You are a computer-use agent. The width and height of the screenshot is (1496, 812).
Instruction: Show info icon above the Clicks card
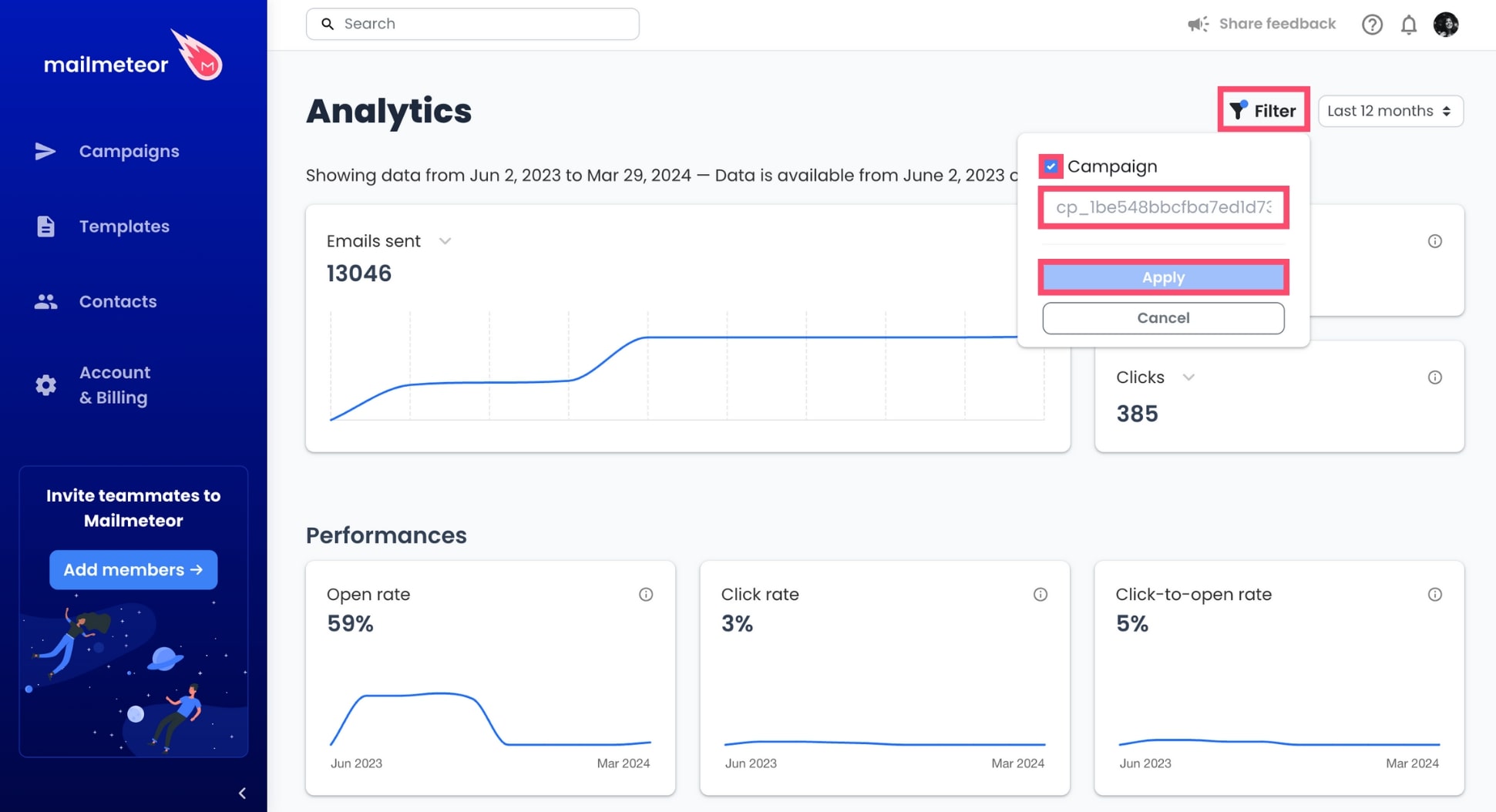[x=1434, y=241]
